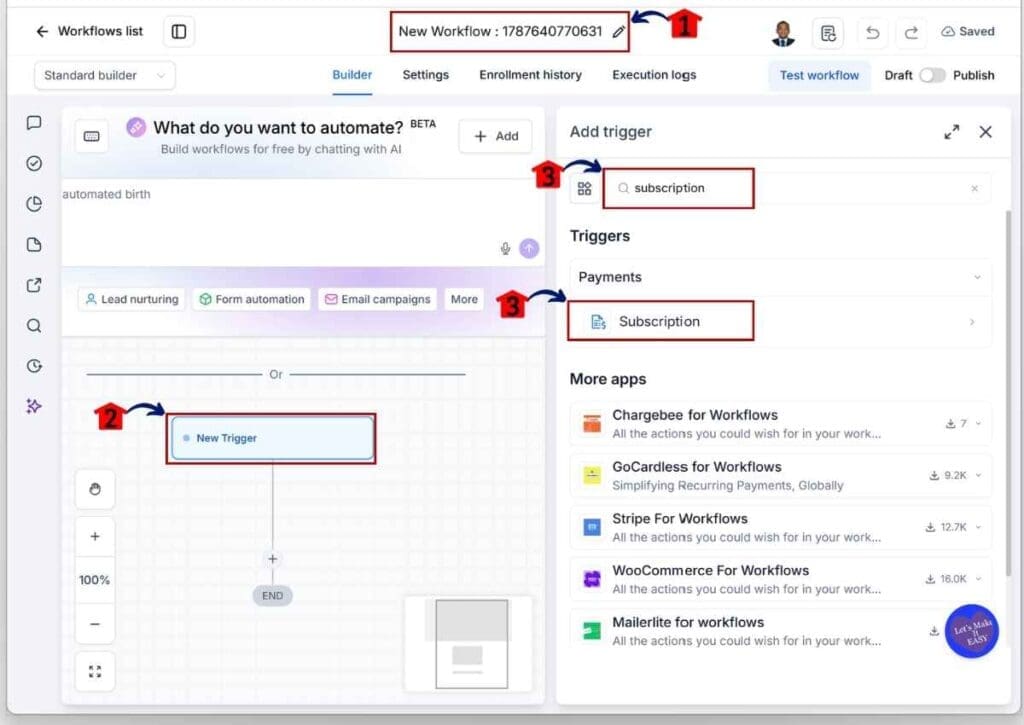This screenshot has height=725, width=1024.
Task: Collapse the Payments triggers section
Action: 780,277
